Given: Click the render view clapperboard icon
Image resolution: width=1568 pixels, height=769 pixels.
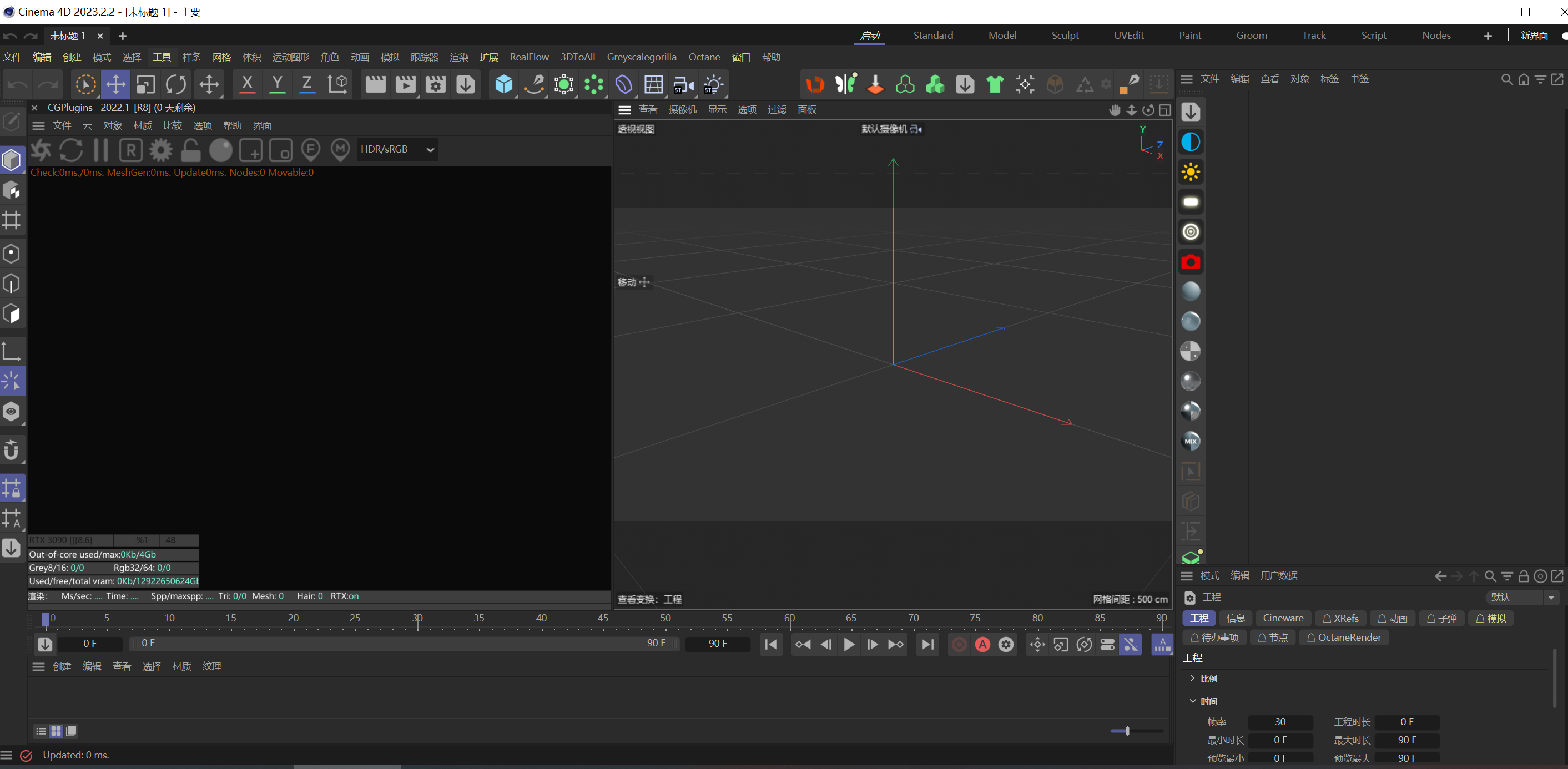Looking at the screenshot, I should coord(375,84).
